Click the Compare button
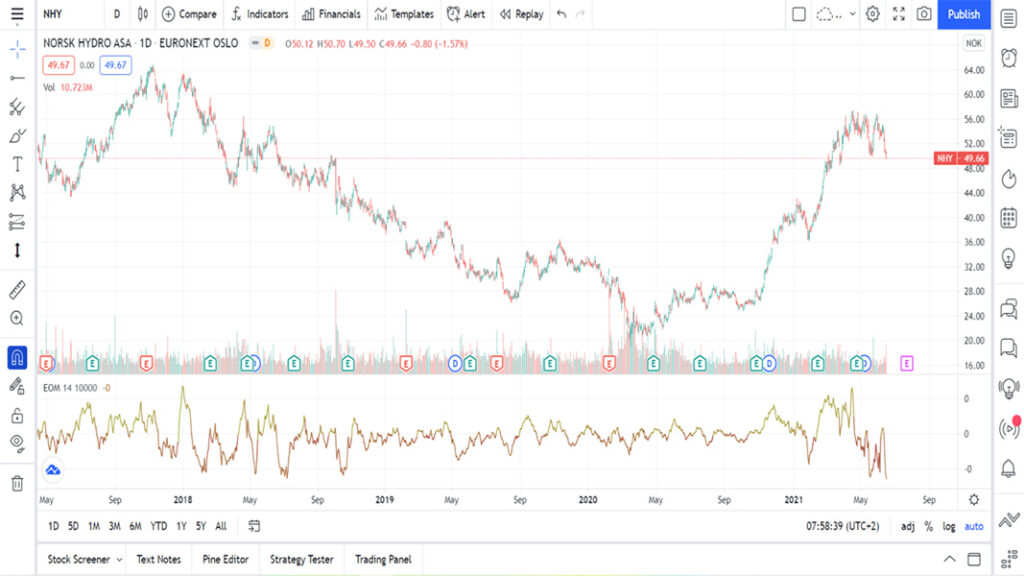This screenshot has width=1024, height=576. pyautogui.click(x=189, y=14)
